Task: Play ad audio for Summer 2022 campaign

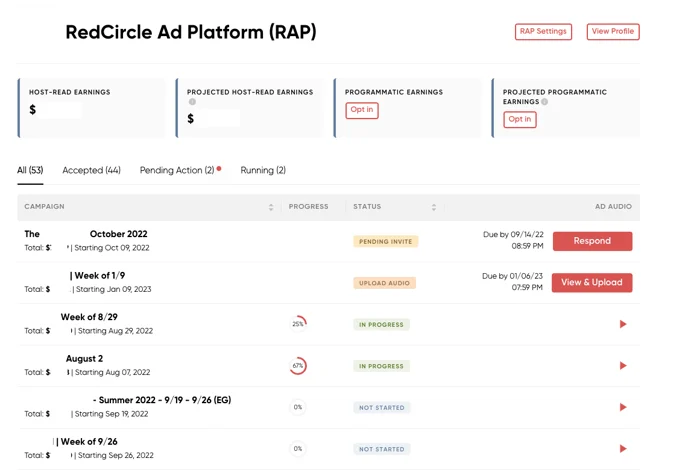Action: point(623,407)
